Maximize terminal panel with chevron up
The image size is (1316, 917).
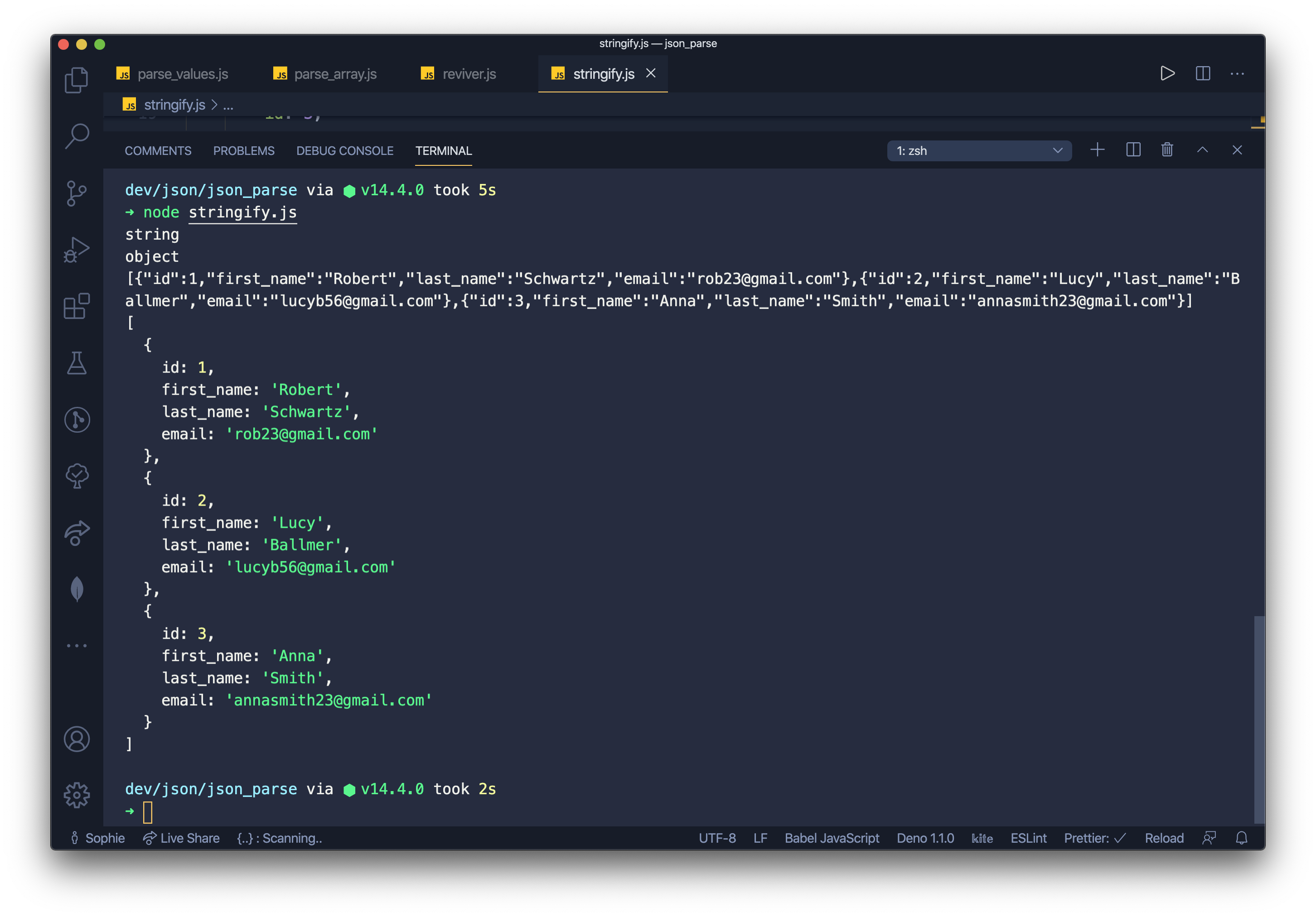point(1202,150)
